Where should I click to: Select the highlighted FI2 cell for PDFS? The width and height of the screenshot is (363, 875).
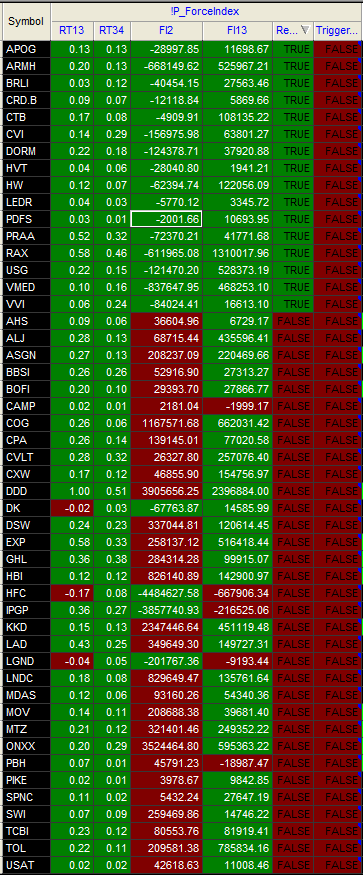coord(166,219)
